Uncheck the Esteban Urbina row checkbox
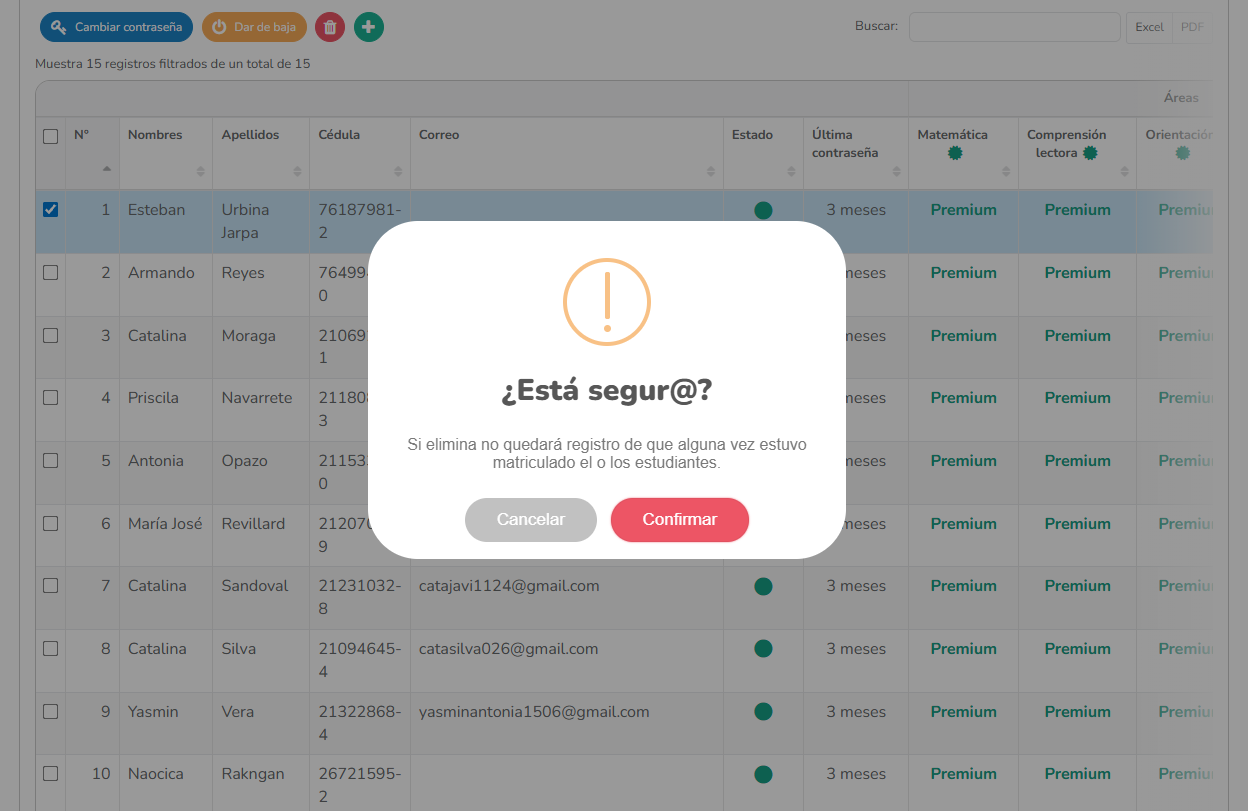The image size is (1248, 811). click(51, 210)
